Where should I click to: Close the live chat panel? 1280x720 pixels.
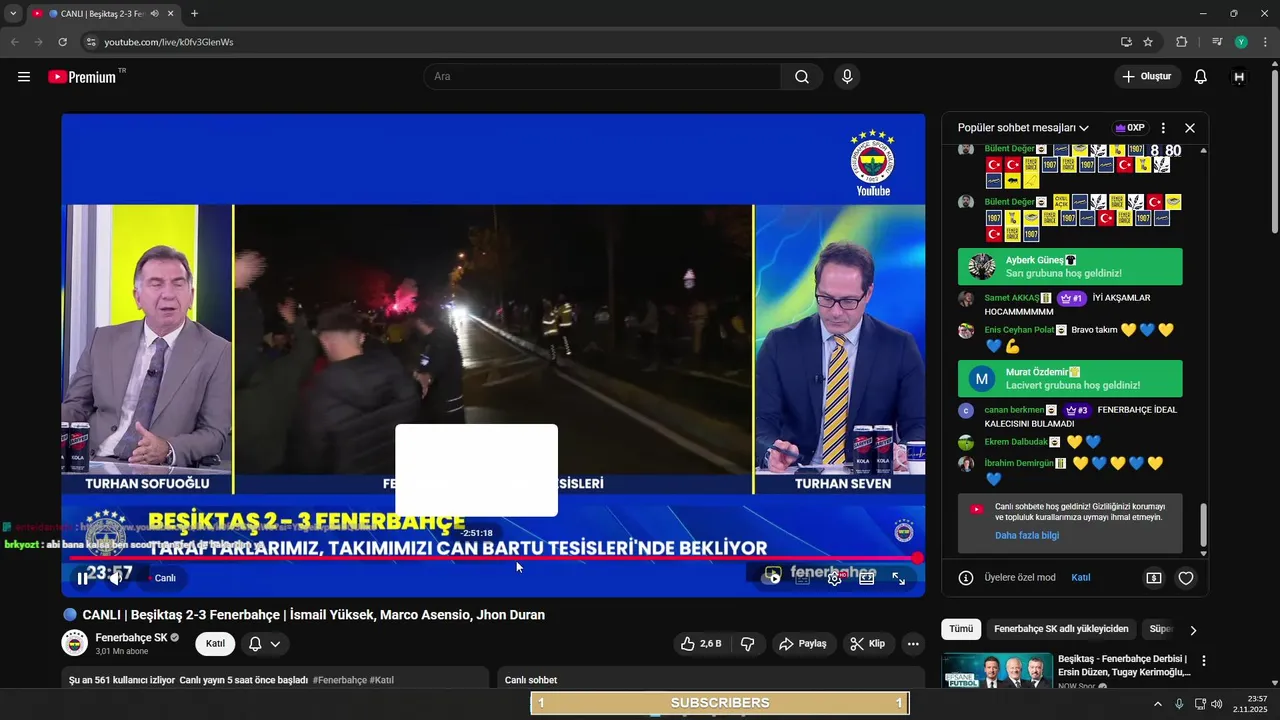coord(1190,128)
